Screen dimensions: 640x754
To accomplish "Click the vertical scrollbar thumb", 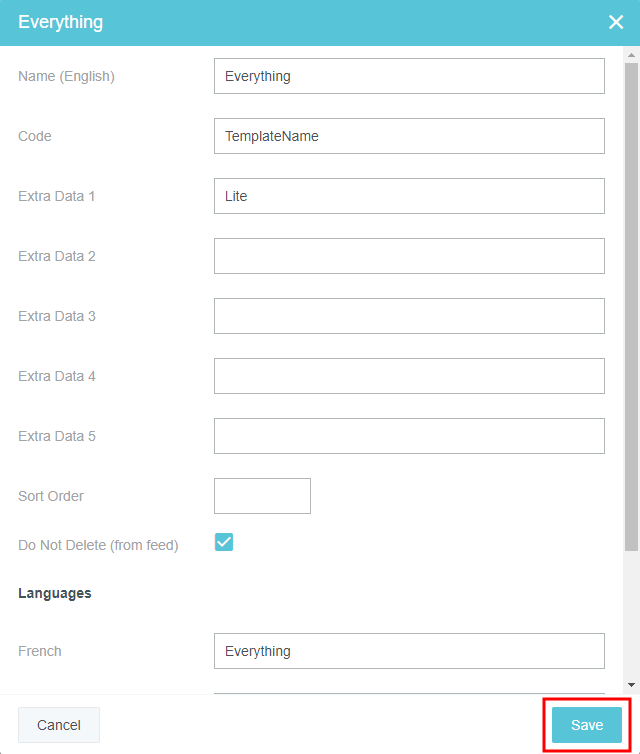I will (631, 300).
